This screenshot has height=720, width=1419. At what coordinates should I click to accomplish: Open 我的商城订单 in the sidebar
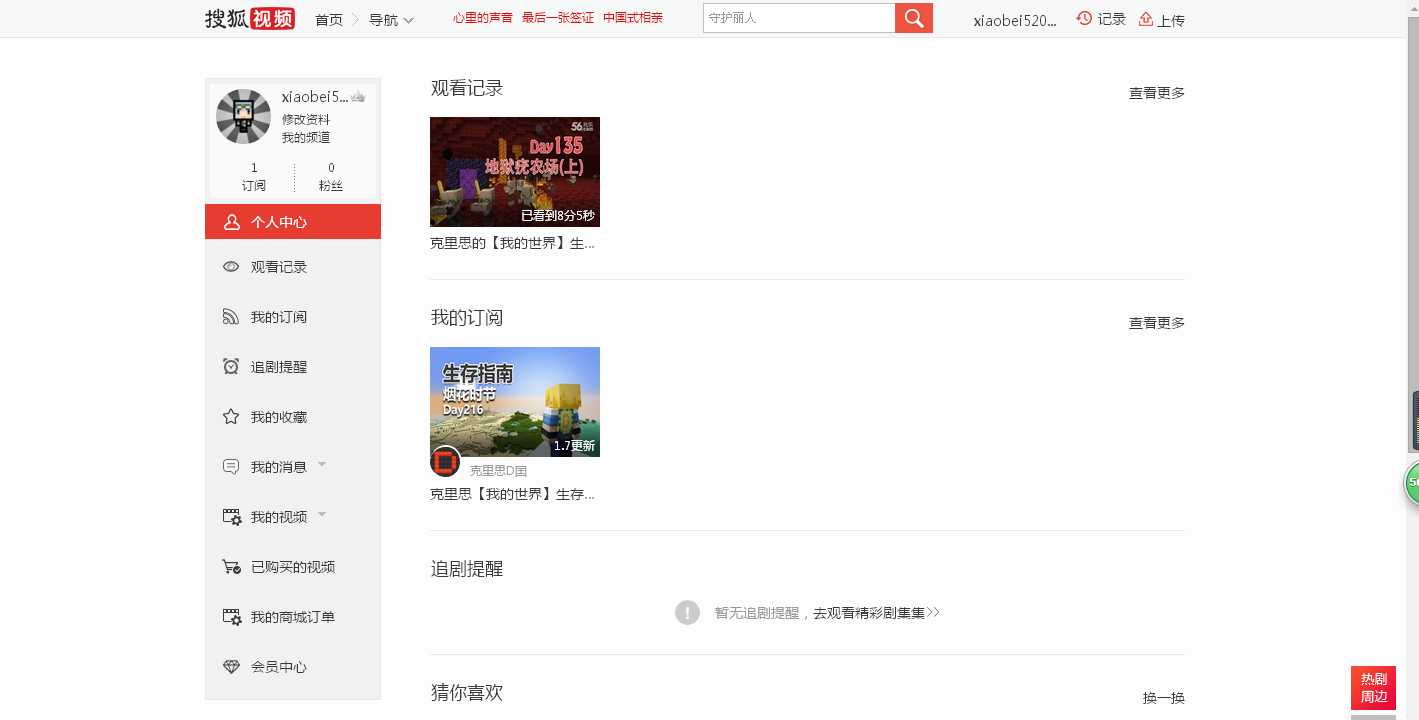(x=293, y=617)
